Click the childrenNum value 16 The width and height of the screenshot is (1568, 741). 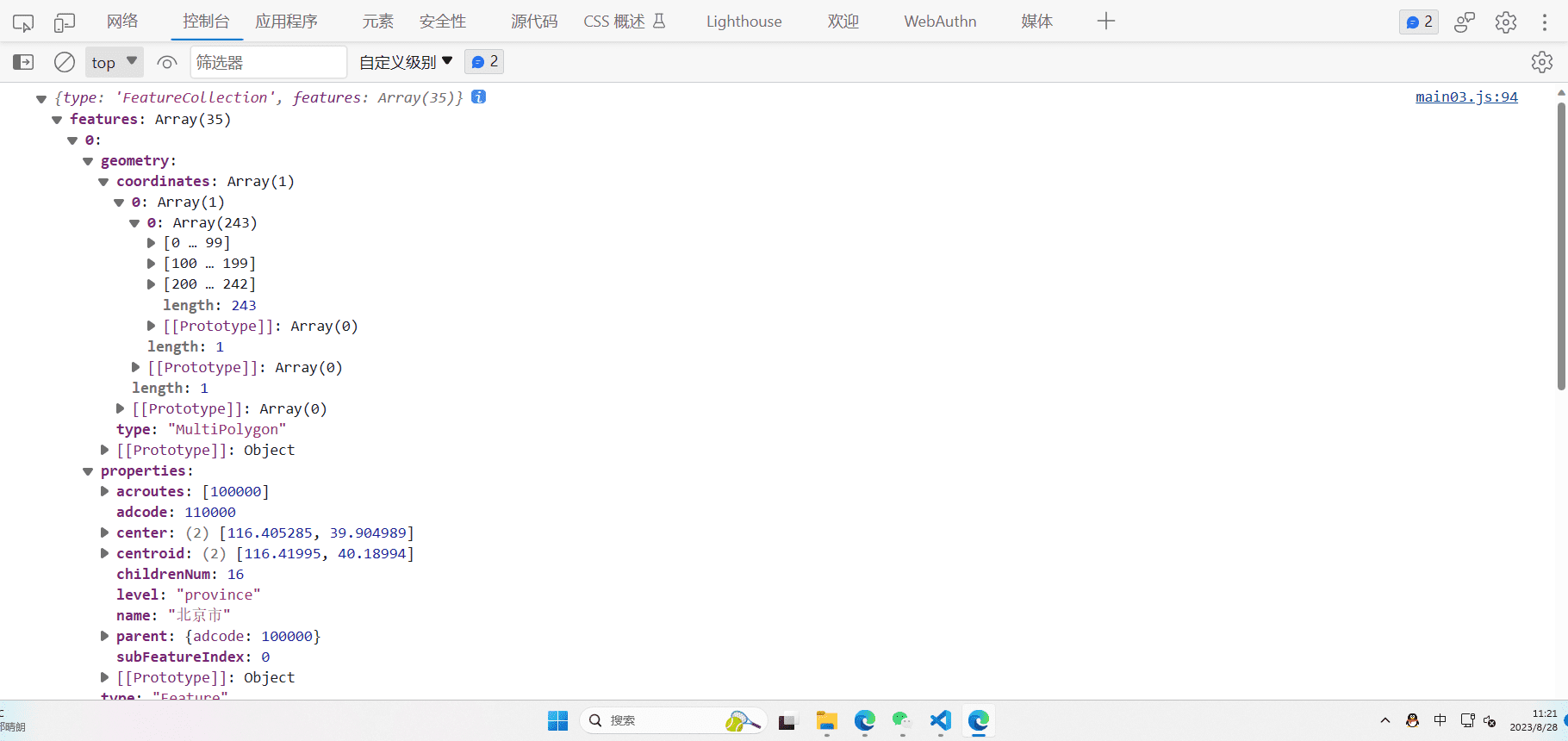click(235, 574)
